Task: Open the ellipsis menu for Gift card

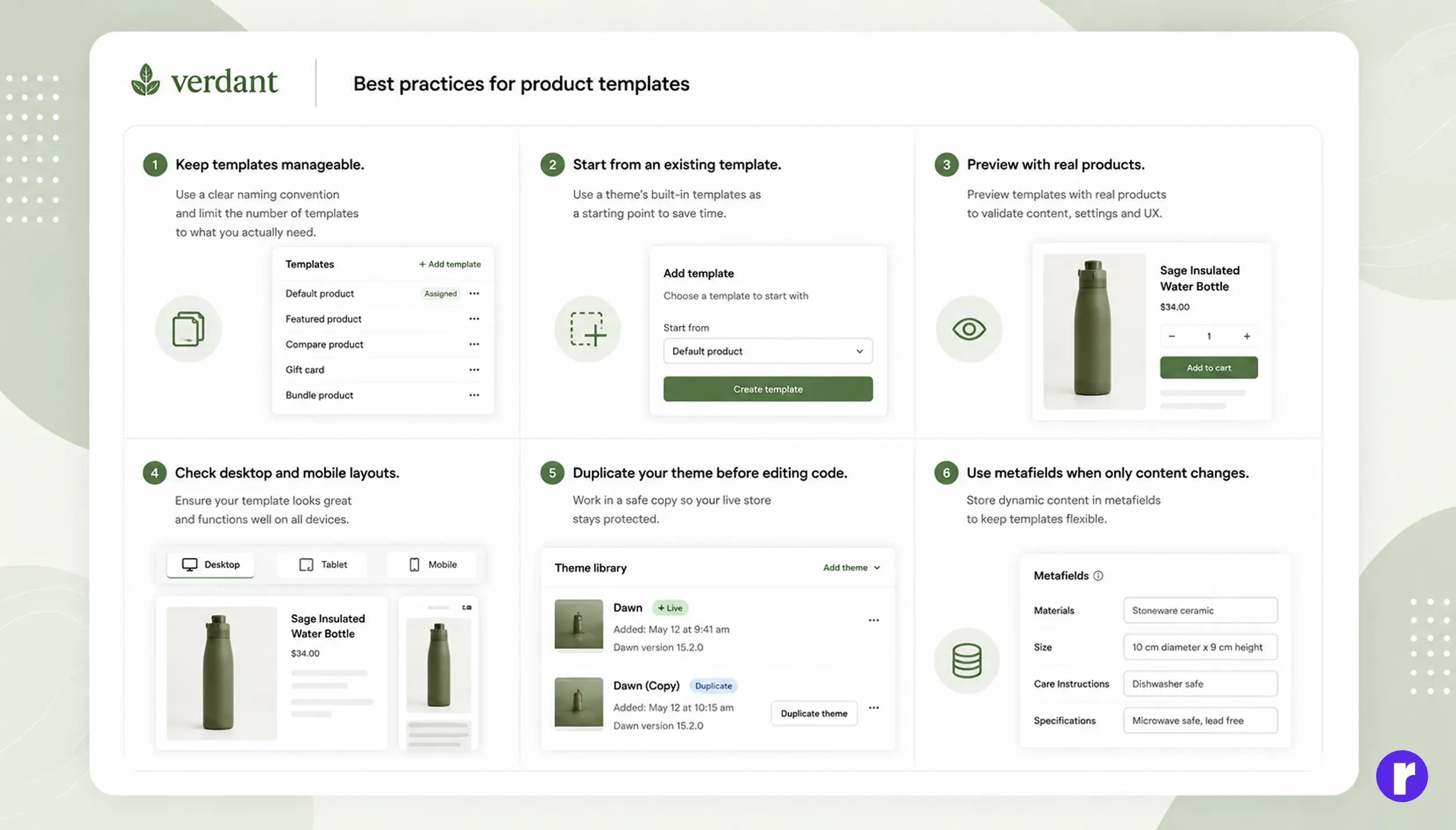Action: [474, 370]
